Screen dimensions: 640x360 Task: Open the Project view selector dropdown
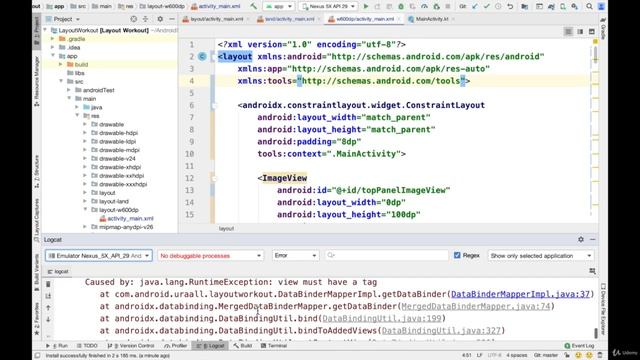(x=63, y=19)
